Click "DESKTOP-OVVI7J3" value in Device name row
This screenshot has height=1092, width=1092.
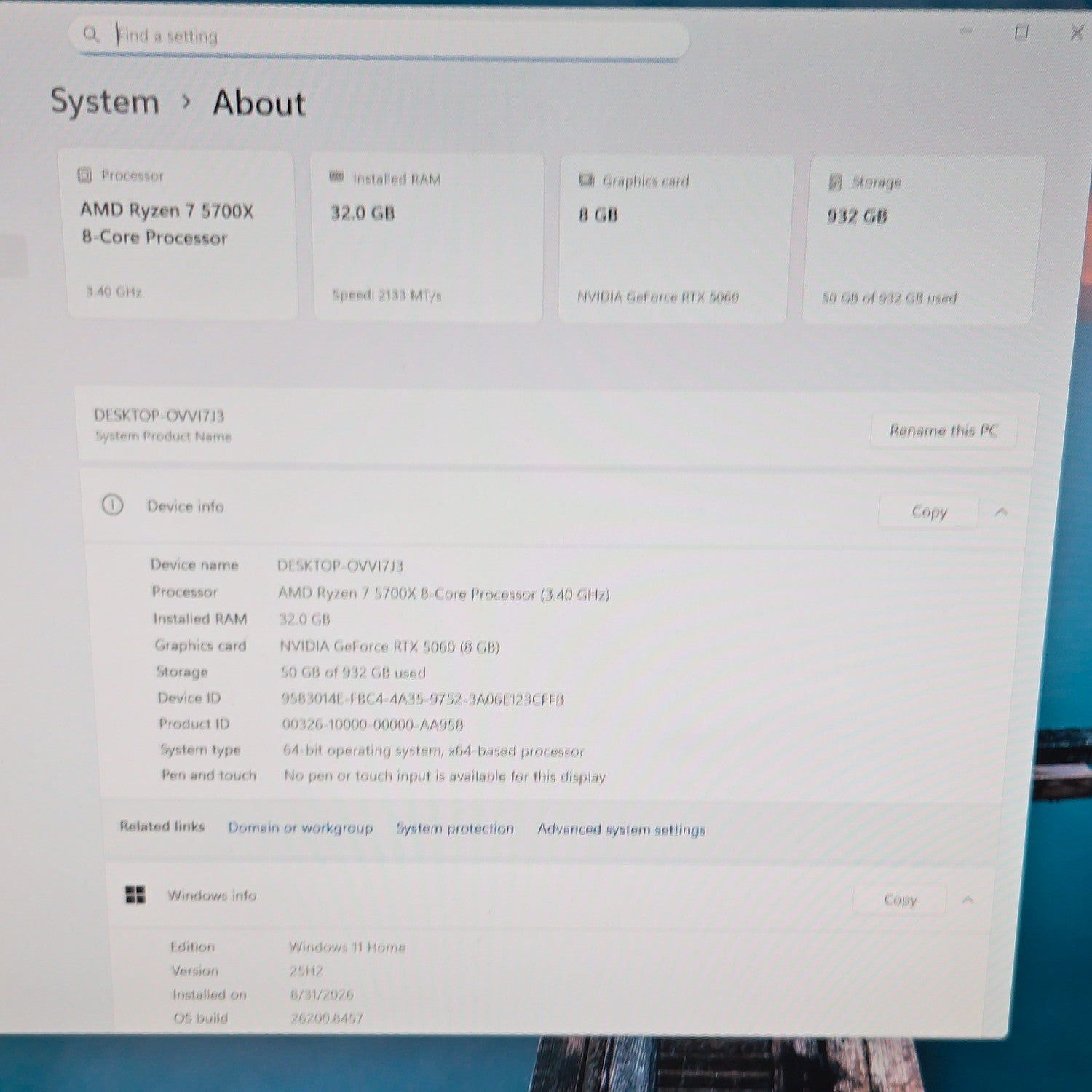340,566
